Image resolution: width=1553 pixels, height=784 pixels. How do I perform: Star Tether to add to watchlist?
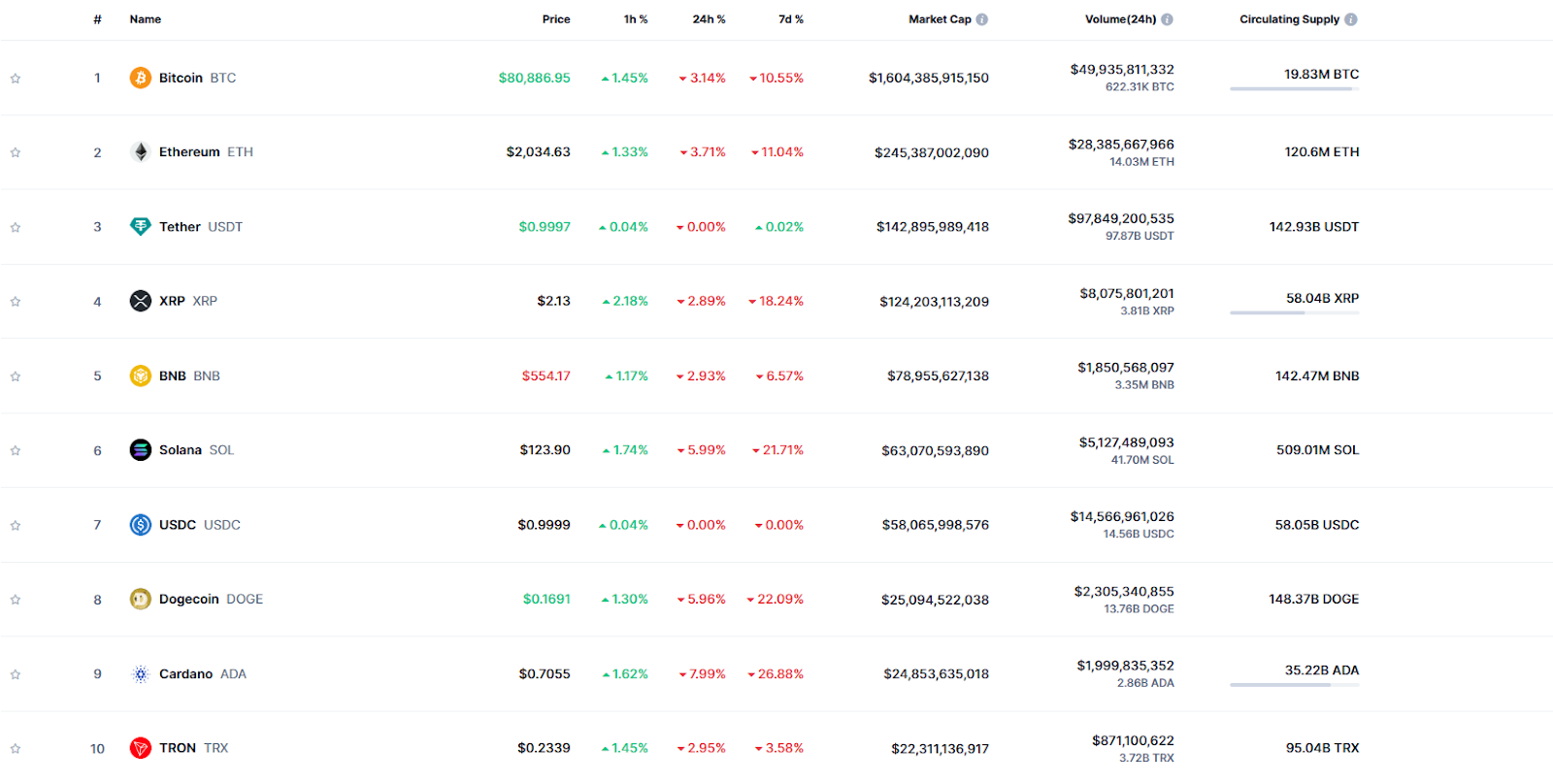click(16, 227)
